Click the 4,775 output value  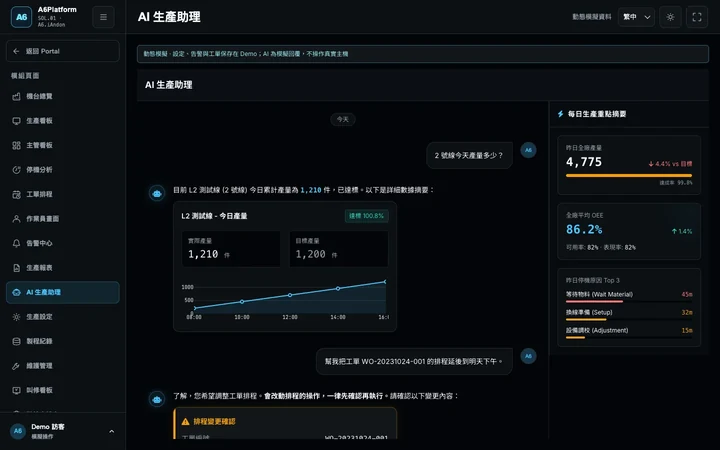click(x=584, y=162)
